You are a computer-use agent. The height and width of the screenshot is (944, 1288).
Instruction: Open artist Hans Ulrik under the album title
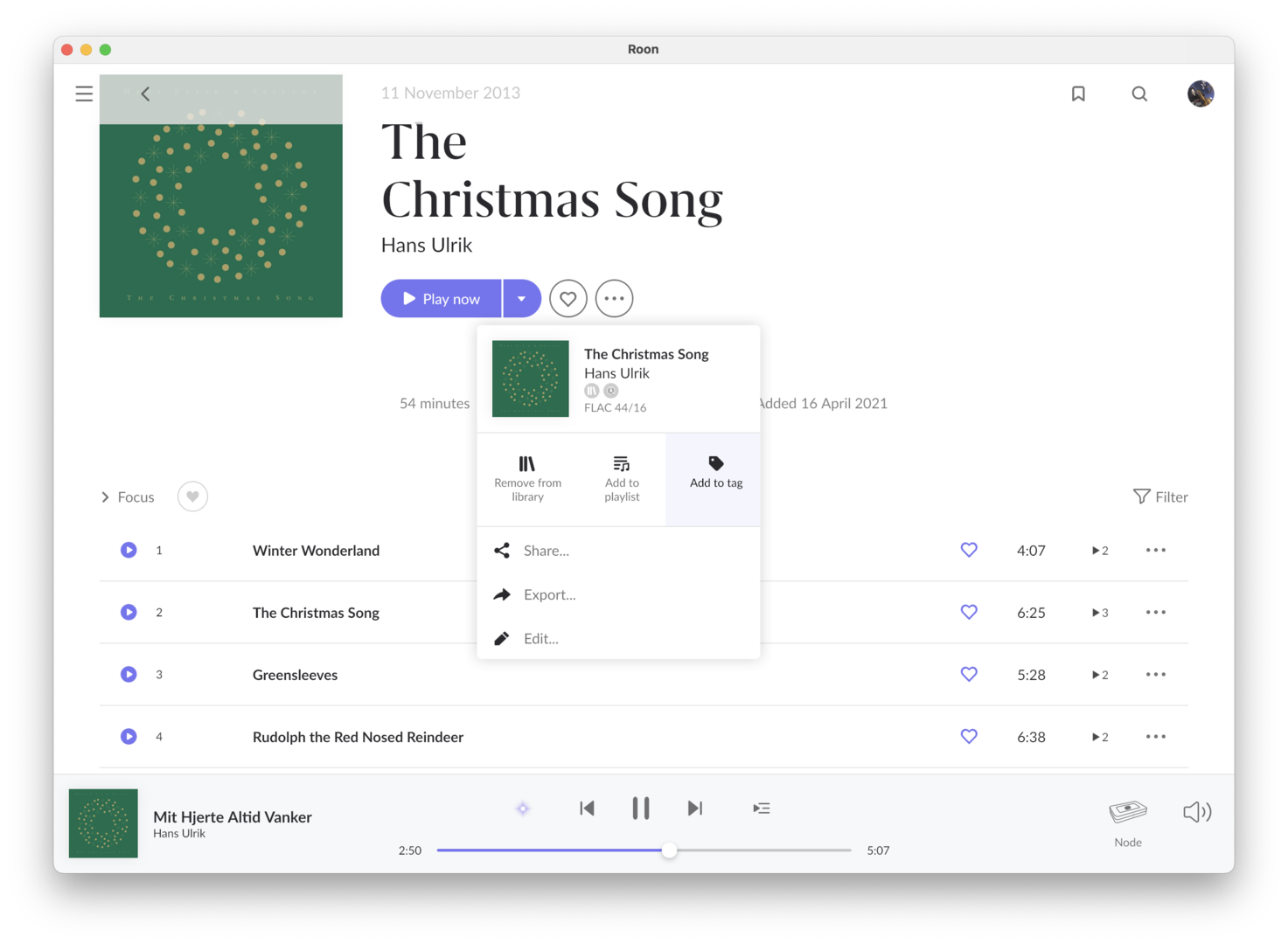427,245
